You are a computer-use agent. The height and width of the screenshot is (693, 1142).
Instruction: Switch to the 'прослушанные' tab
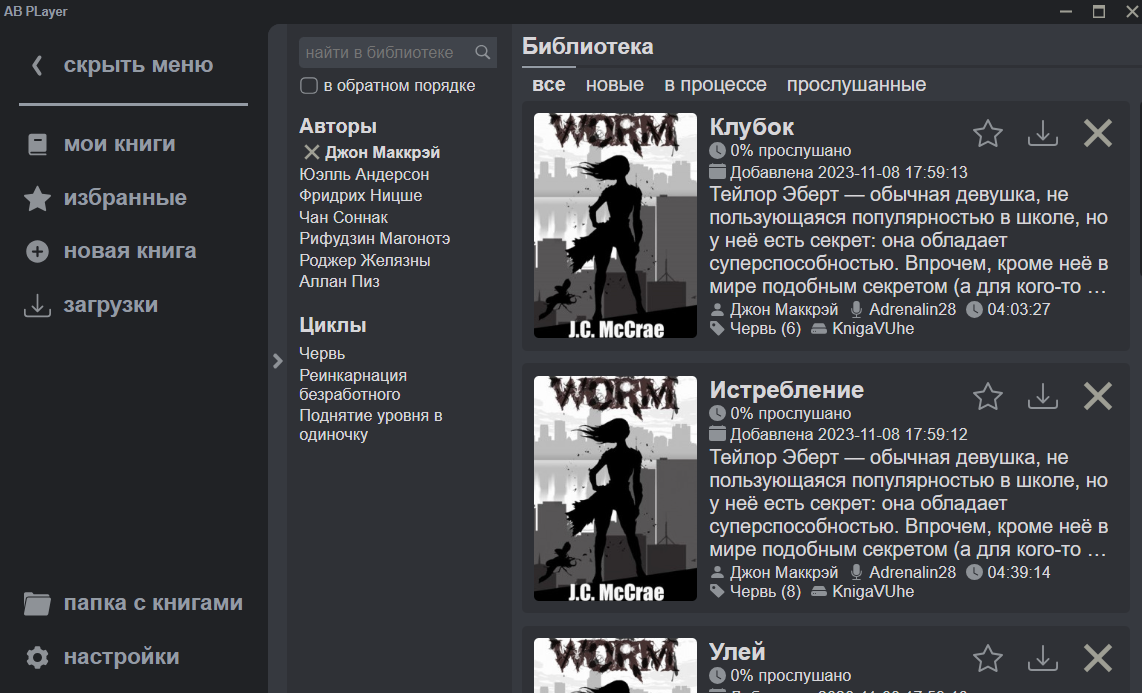click(x=856, y=84)
